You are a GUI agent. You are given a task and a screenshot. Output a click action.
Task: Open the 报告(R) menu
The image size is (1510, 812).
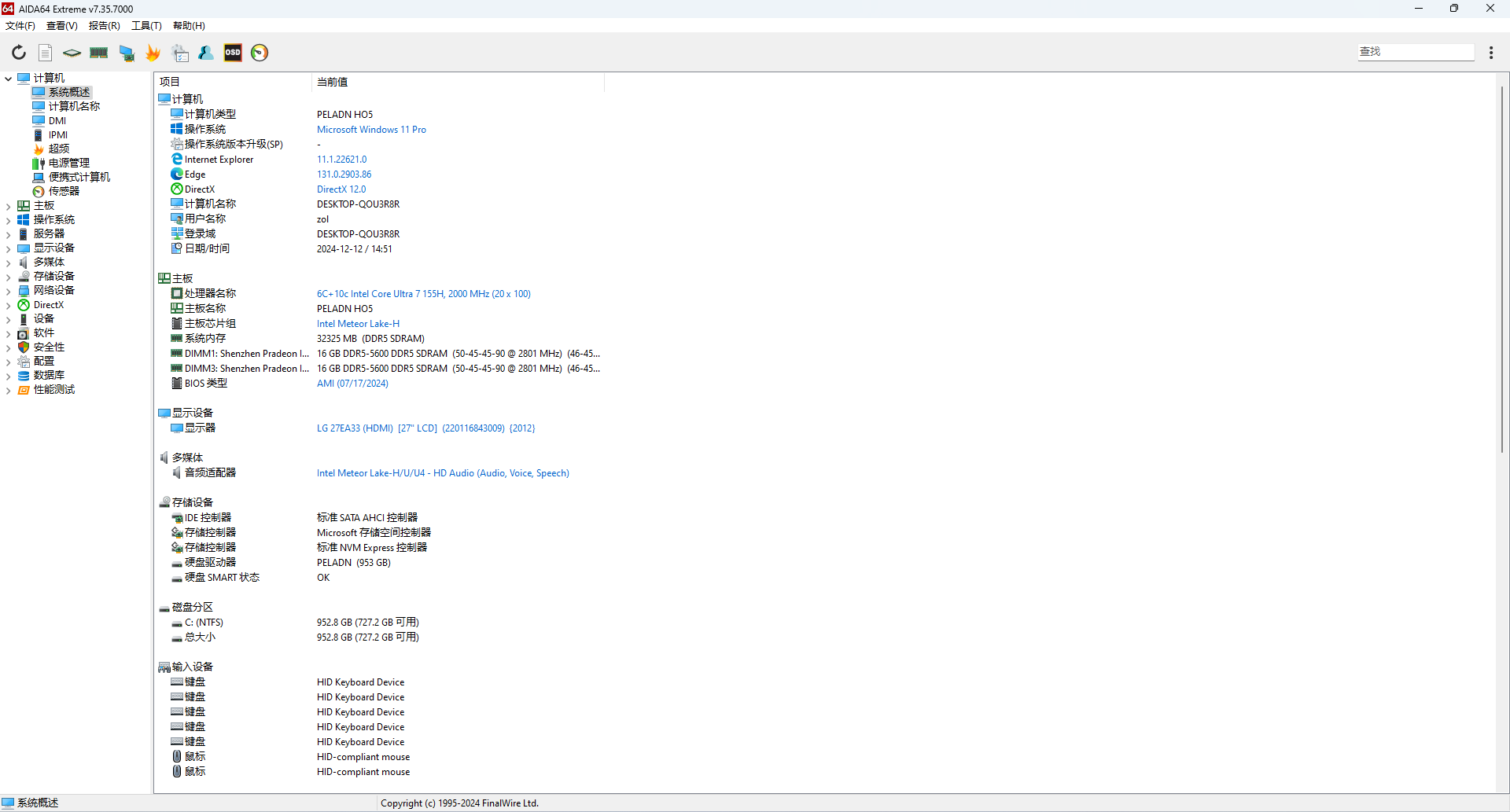click(x=105, y=26)
